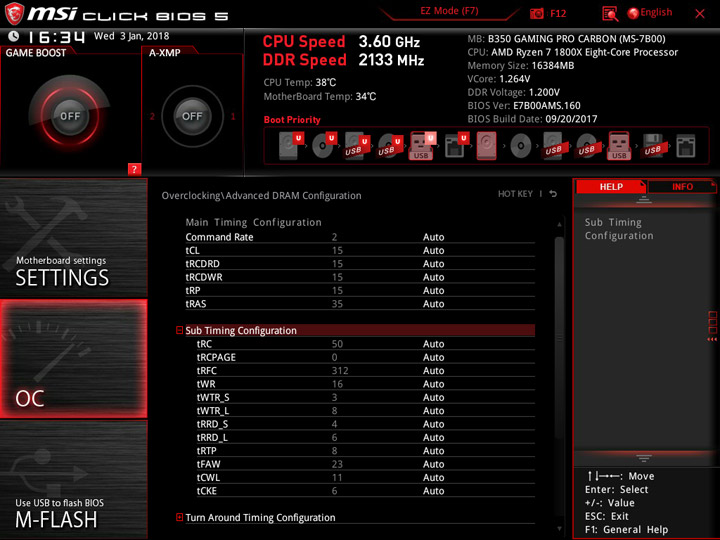Edit tRCPAGE Auto value field

click(x=433, y=357)
